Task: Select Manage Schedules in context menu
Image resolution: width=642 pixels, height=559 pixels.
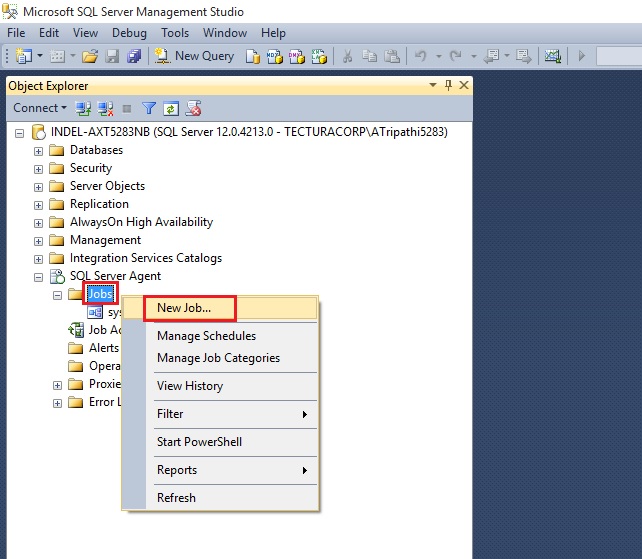Action: click(x=206, y=336)
